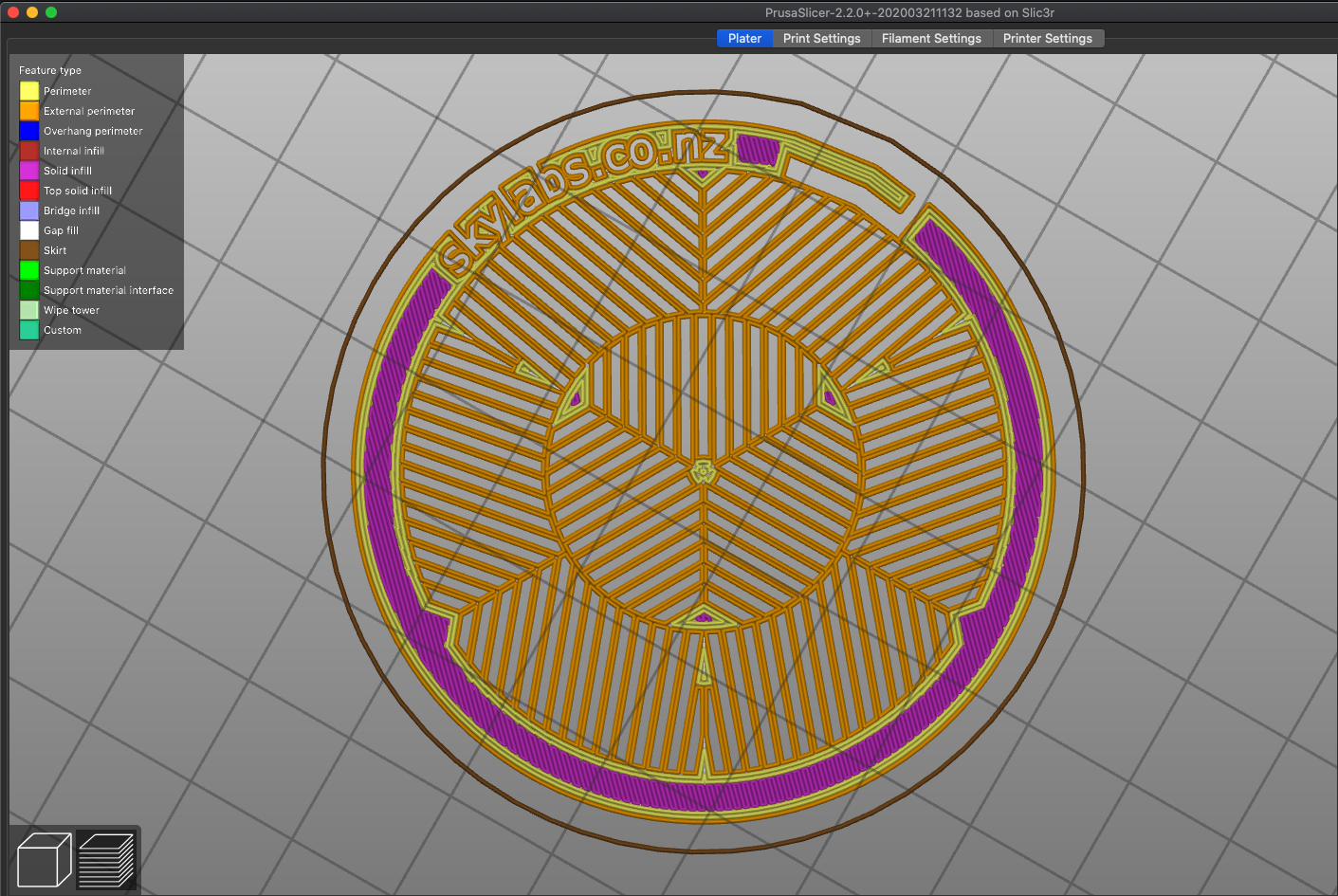The width and height of the screenshot is (1338, 896).
Task: Minimize the window with yellow button
Action: coord(32,12)
